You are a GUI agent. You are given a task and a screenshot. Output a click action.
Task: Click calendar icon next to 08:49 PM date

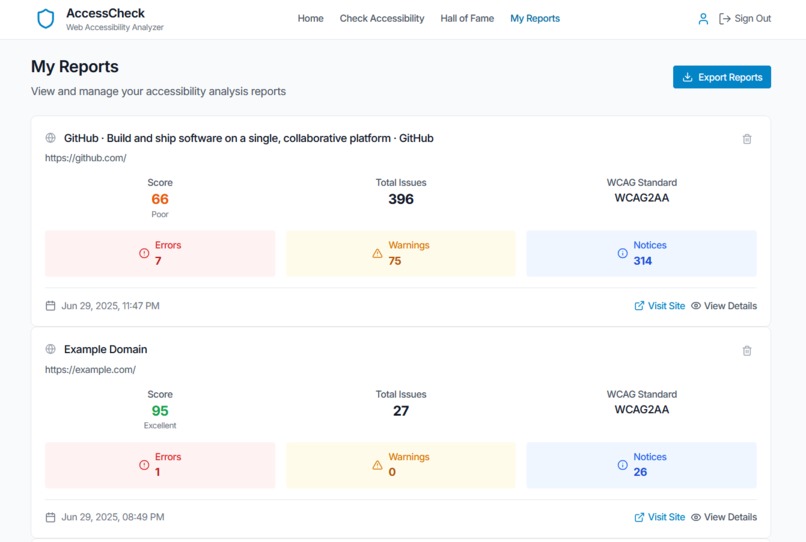[x=50, y=517]
